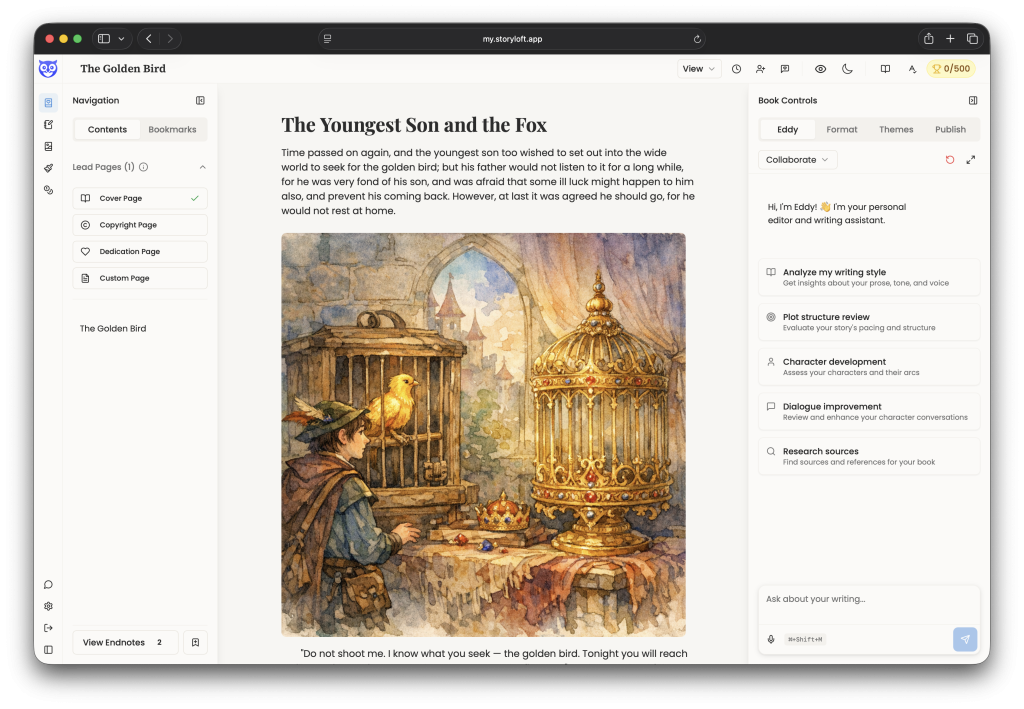Open the image gallery icon in left rail

point(48,146)
